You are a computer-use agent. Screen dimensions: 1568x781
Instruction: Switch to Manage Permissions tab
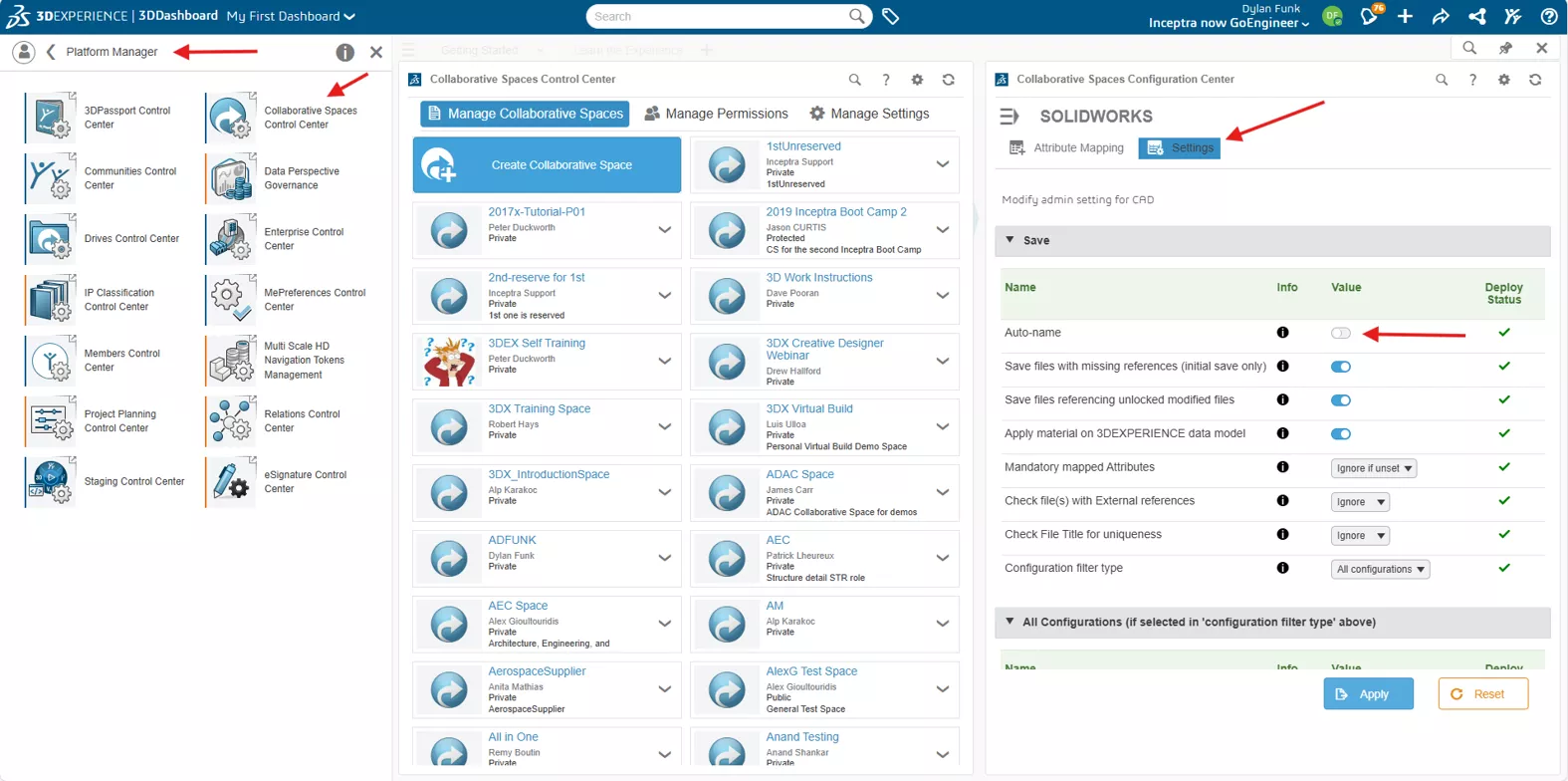(716, 114)
